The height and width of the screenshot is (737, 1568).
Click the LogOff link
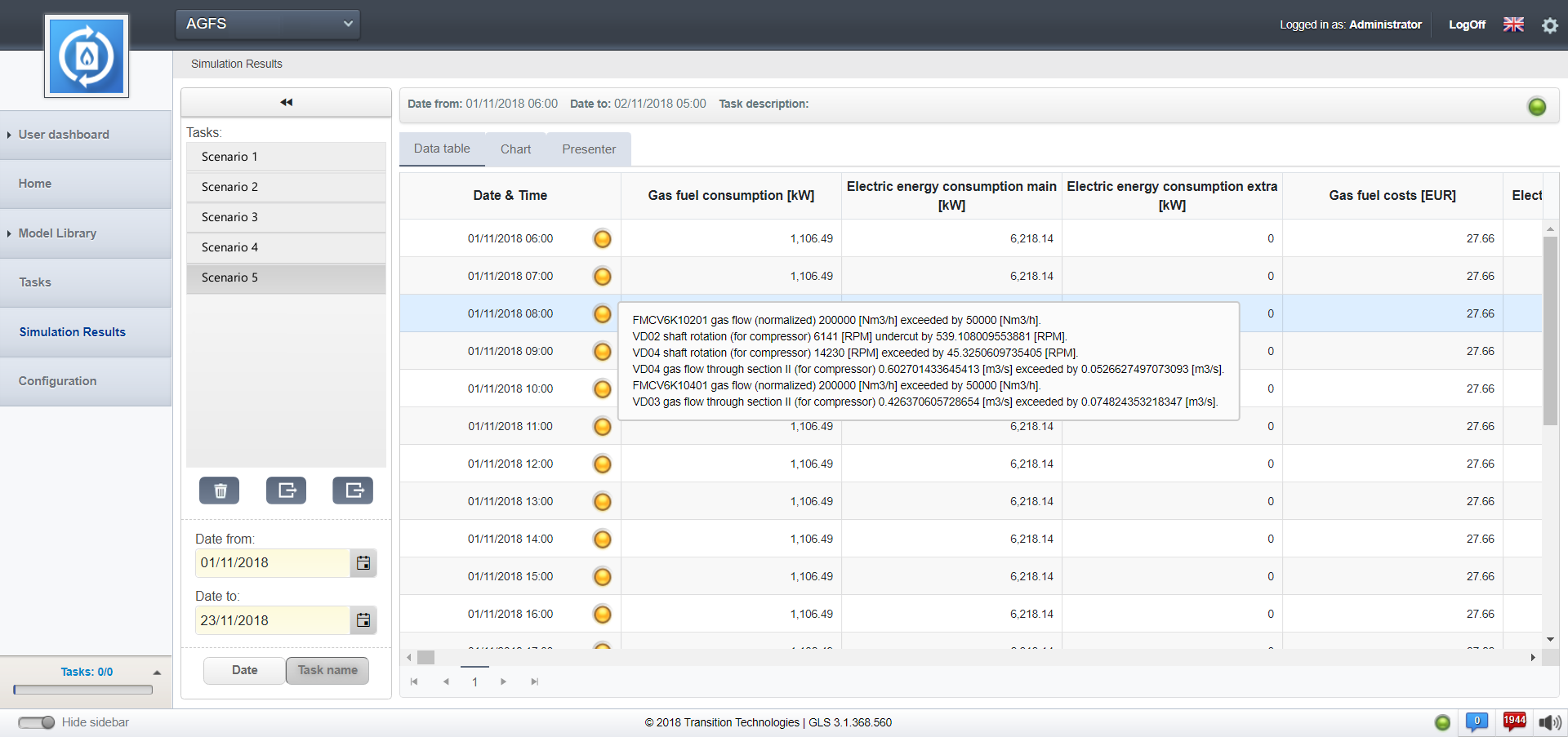coord(1467,24)
